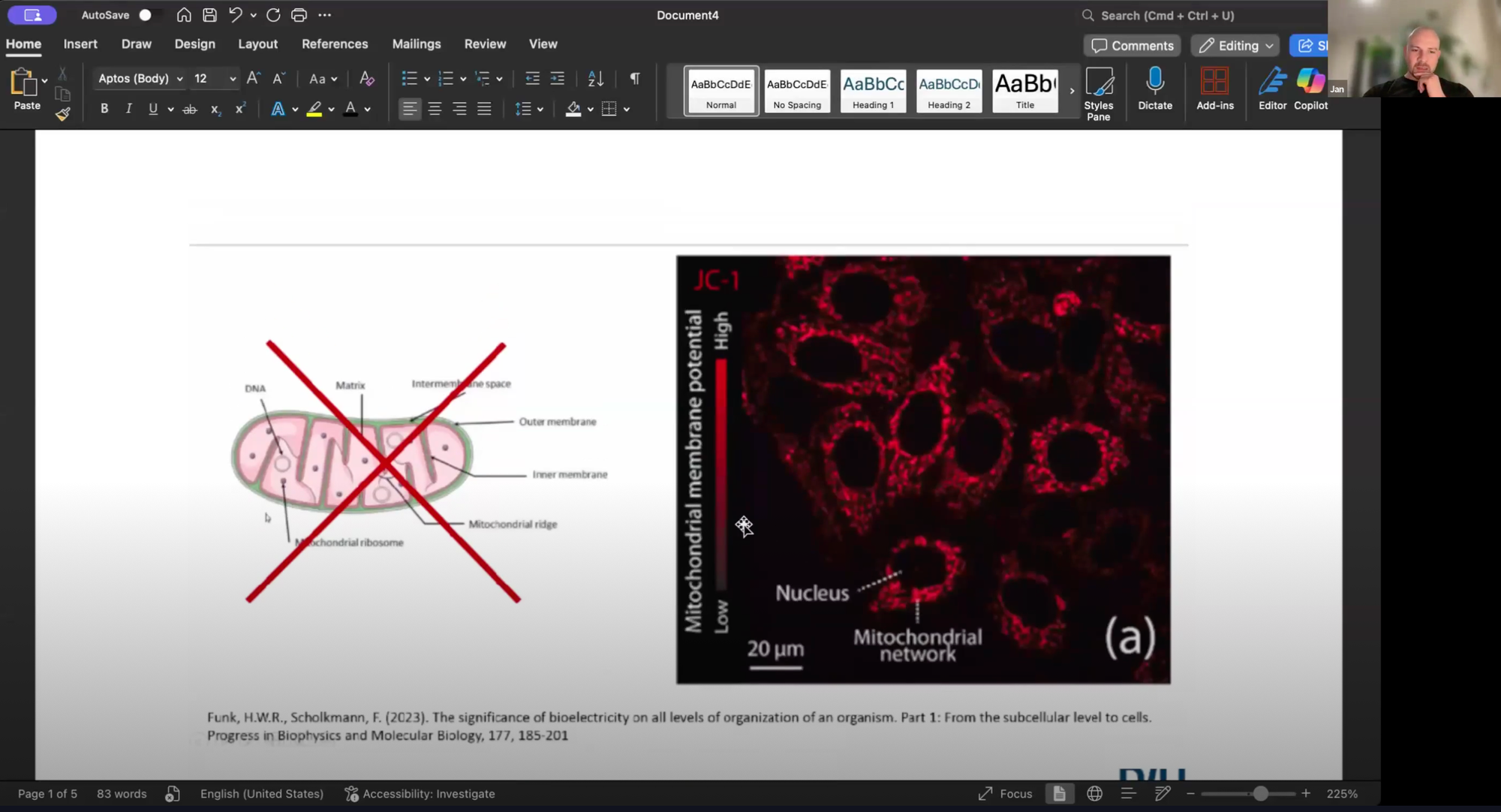Open the Aptos (Body) font dropdown
Image resolution: width=1501 pixels, height=812 pixels.
(x=179, y=79)
